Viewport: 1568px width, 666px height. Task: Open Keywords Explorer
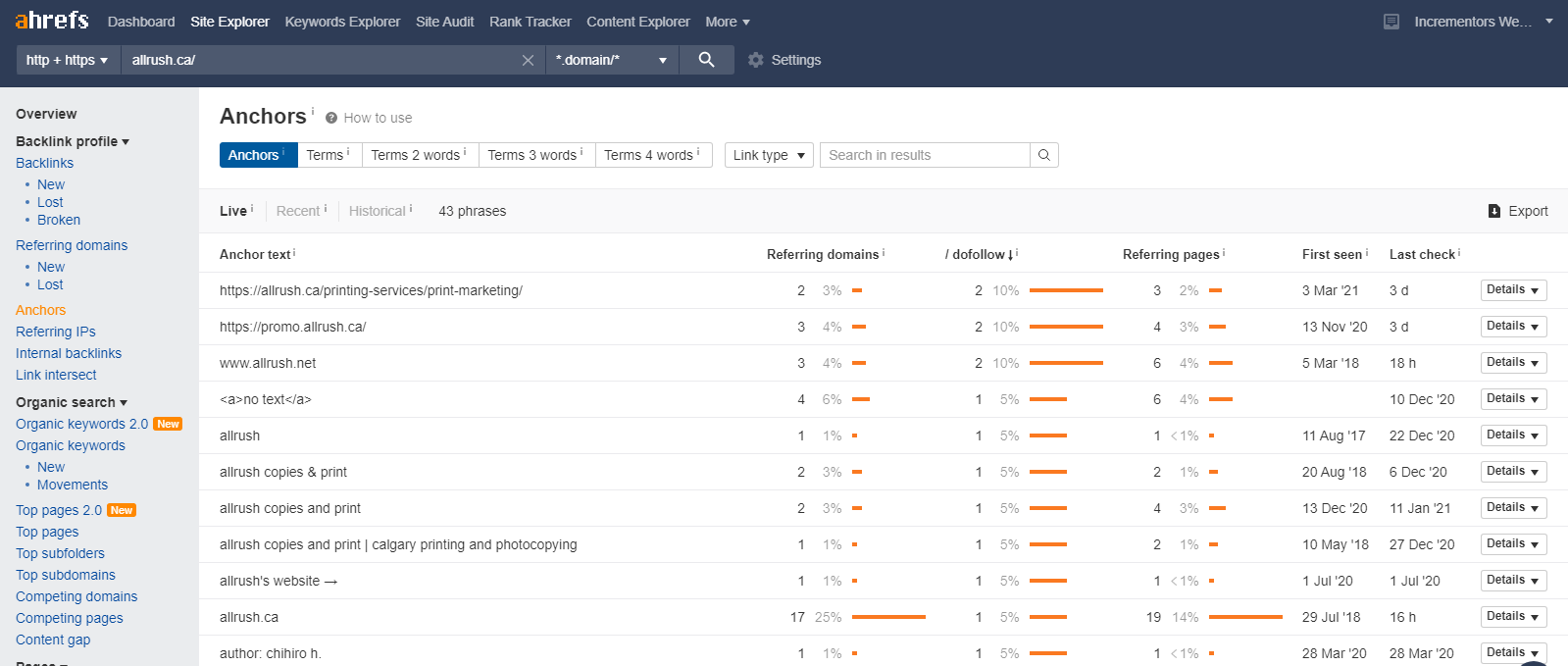tap(342, 22)
